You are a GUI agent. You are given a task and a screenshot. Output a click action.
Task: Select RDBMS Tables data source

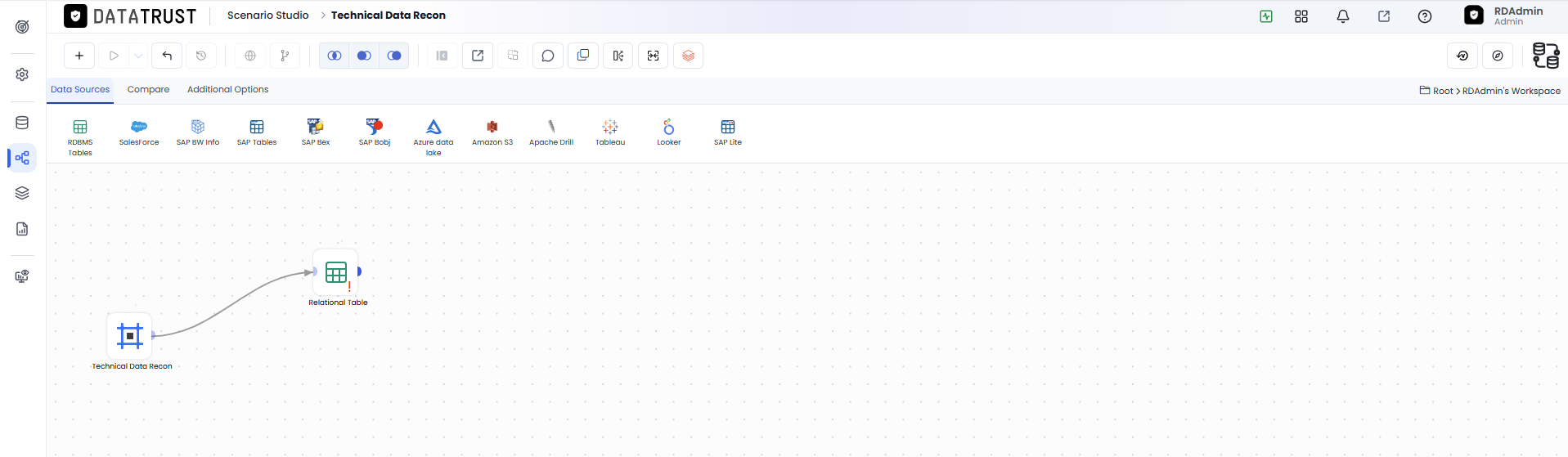pos(80,137)
